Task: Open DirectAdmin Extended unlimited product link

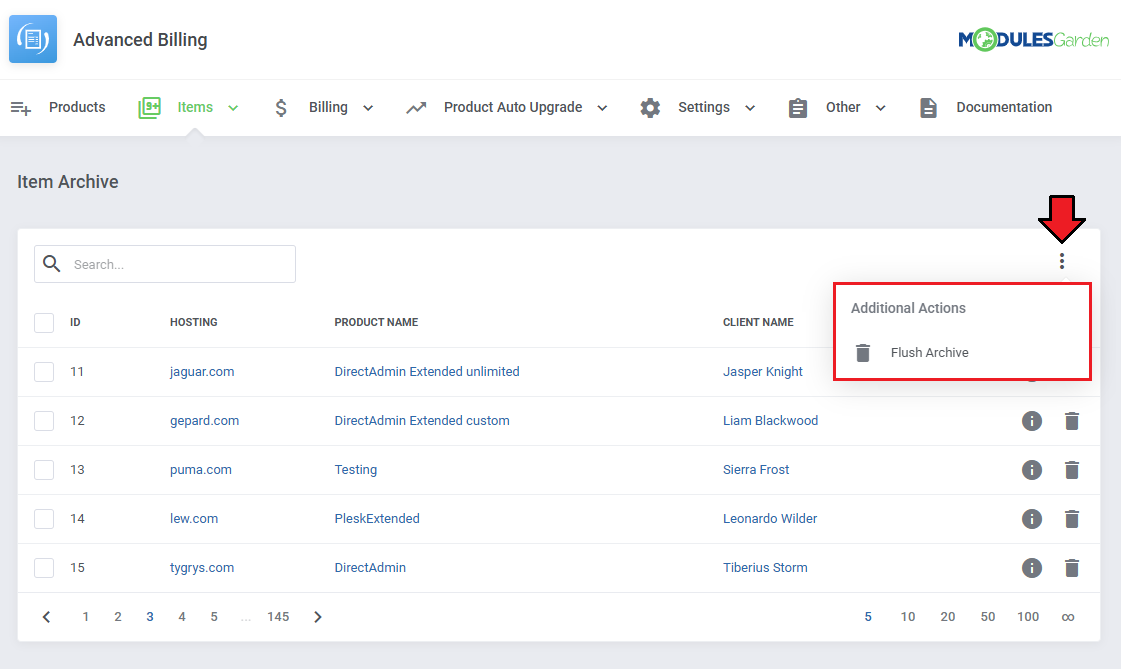Action: [427, 372]
